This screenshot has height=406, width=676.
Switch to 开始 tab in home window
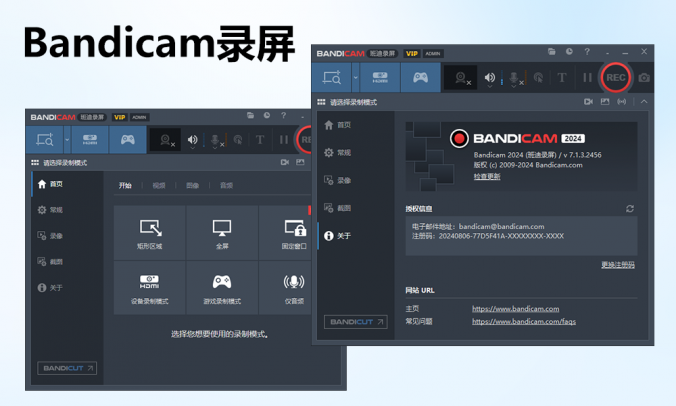[x=125, y=185]
